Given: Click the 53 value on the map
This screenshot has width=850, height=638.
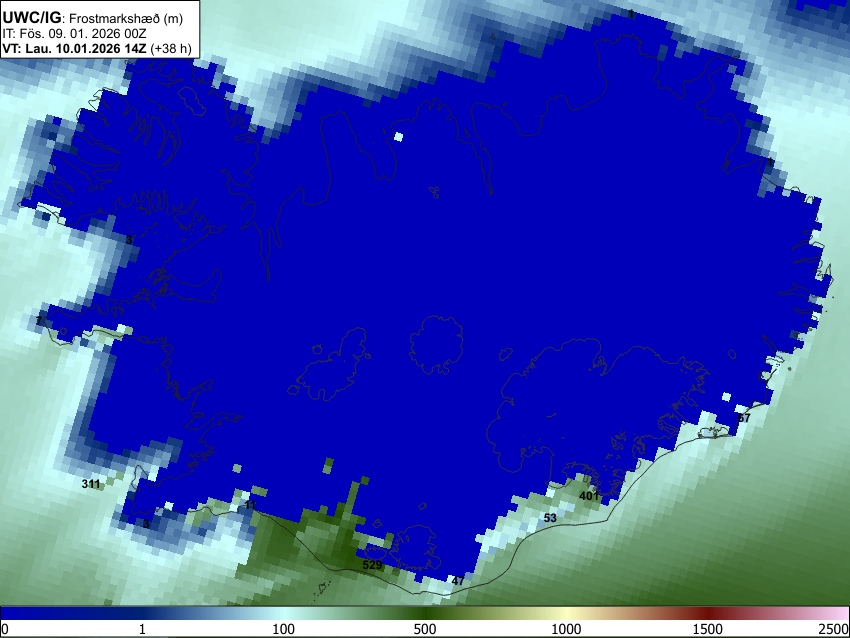Looking at the screenshot, I should click(x=550, y=518).
